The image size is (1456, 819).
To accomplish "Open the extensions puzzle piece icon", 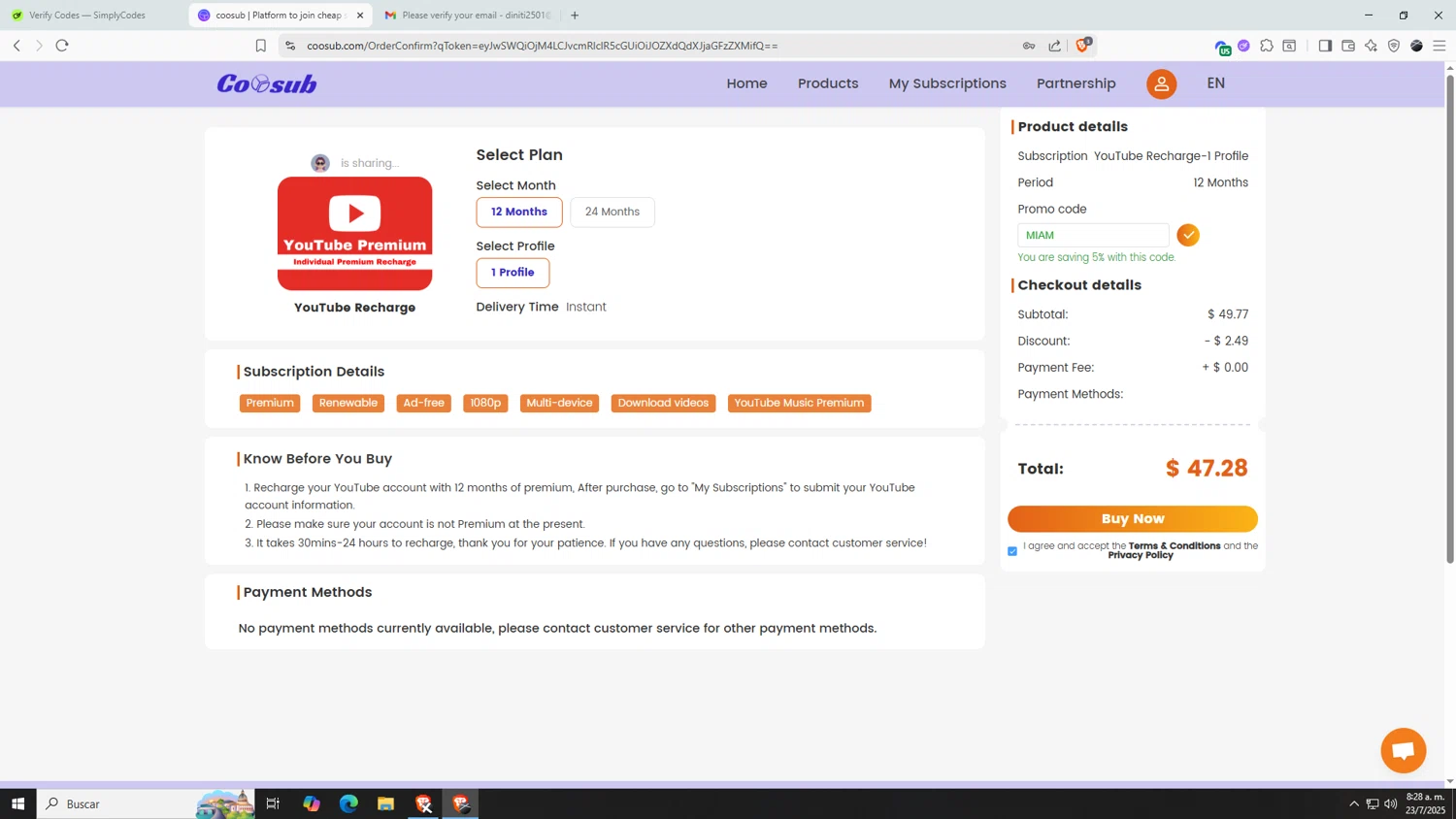I will [1267, 46].
